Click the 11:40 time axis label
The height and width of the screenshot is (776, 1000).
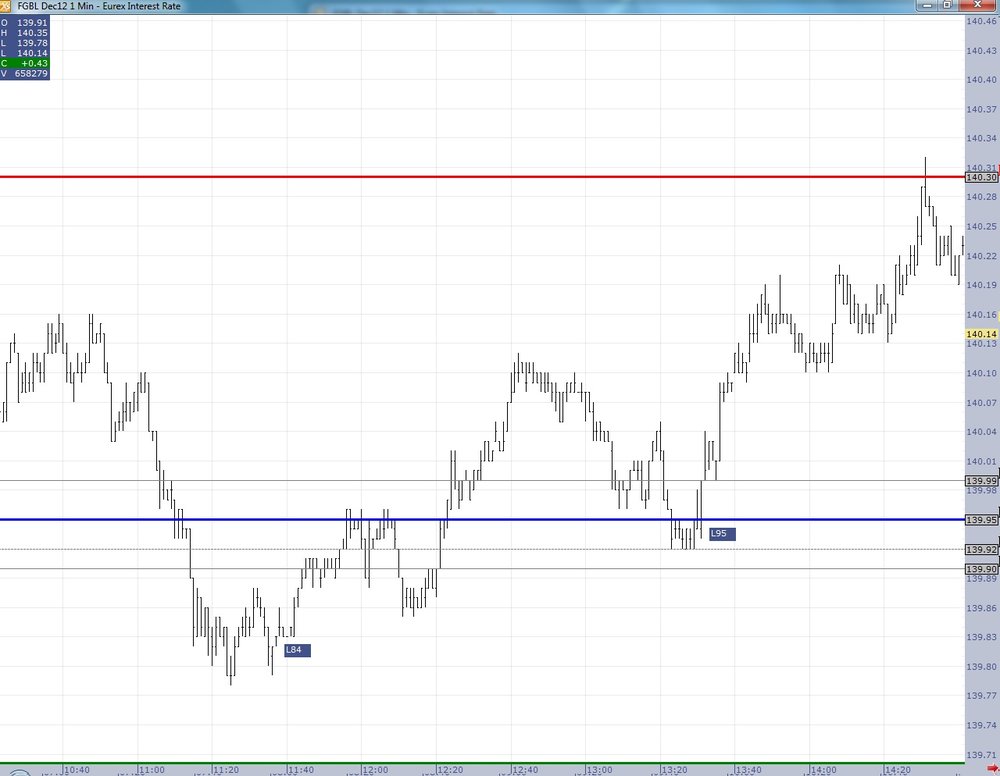[300, 770]
